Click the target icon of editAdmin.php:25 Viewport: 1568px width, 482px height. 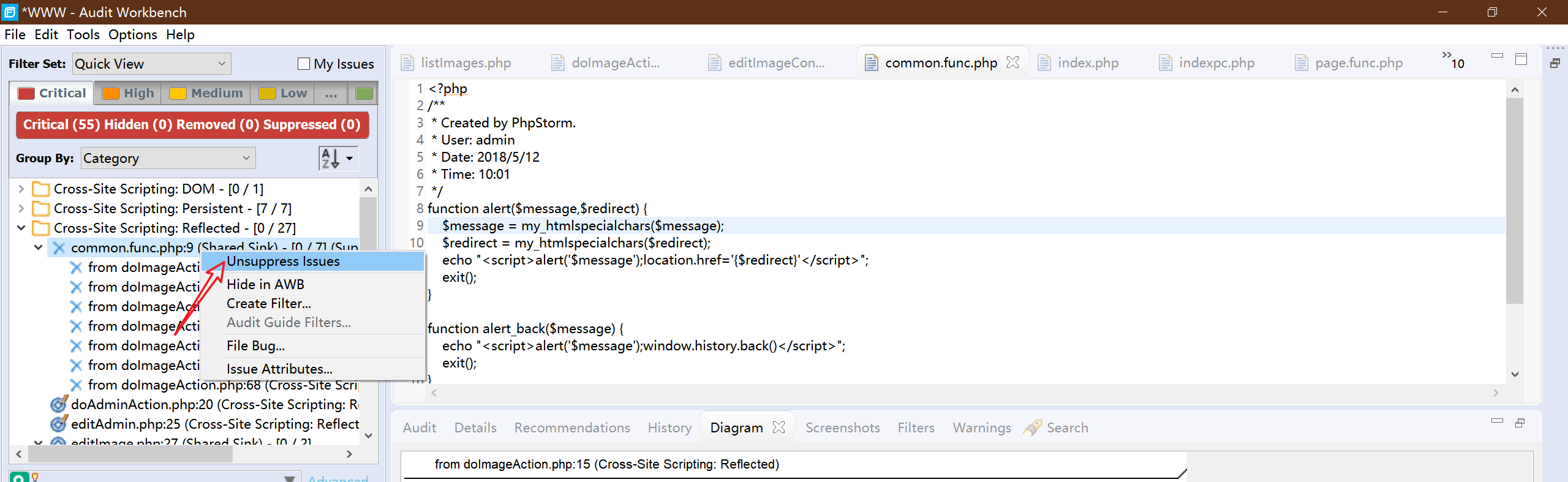coord(59,424)
